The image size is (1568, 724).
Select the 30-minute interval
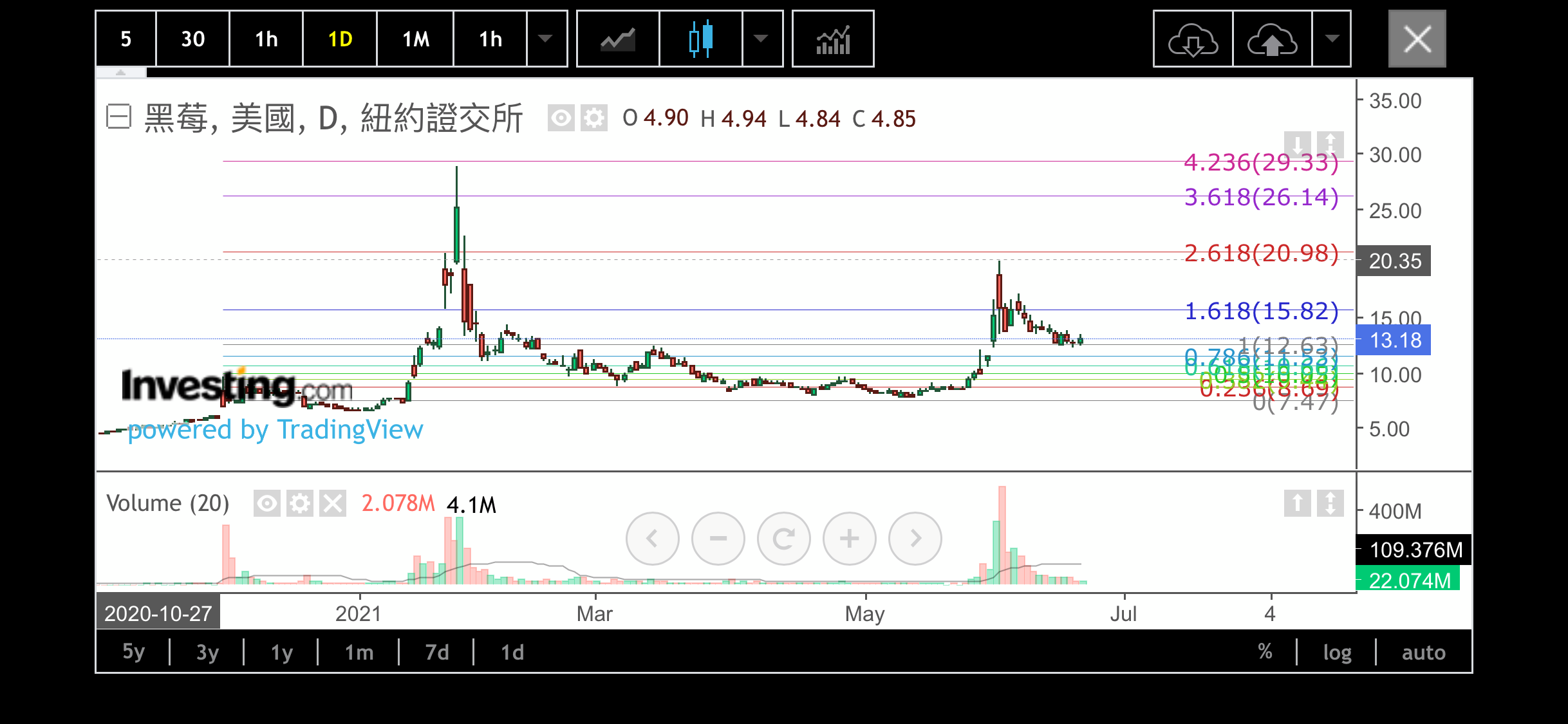coord(192,39)
